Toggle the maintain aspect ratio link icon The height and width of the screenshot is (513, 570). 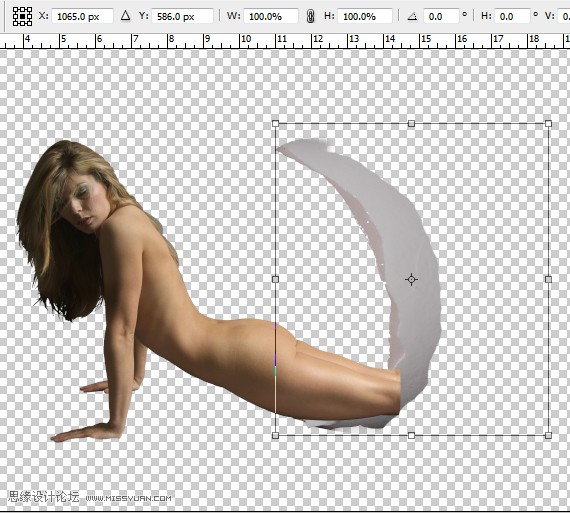pyautogui.click(x=310, y=16)
